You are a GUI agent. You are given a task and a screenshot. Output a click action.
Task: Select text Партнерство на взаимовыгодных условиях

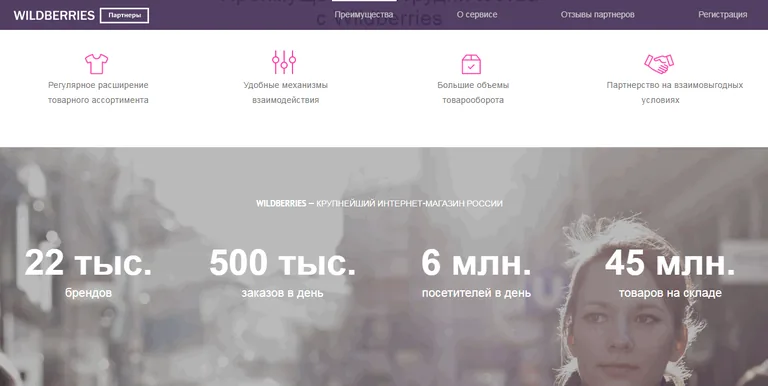click(674, 93)
